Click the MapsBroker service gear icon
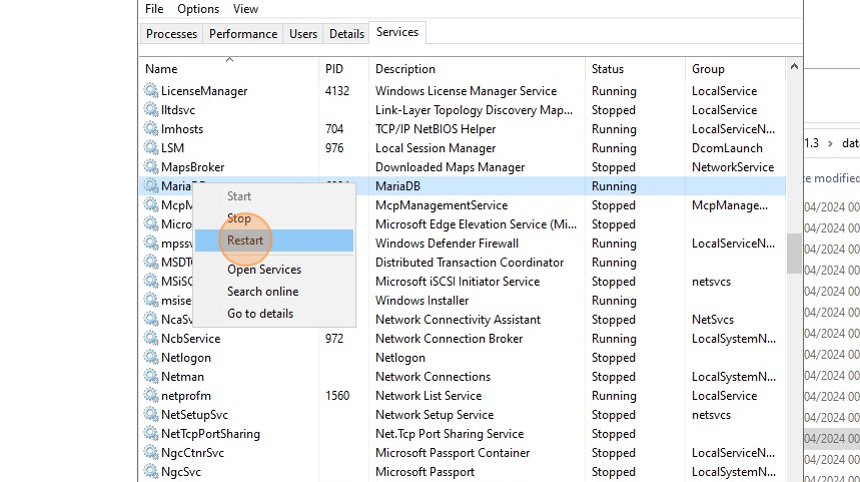860x482 pixels. 151,167
